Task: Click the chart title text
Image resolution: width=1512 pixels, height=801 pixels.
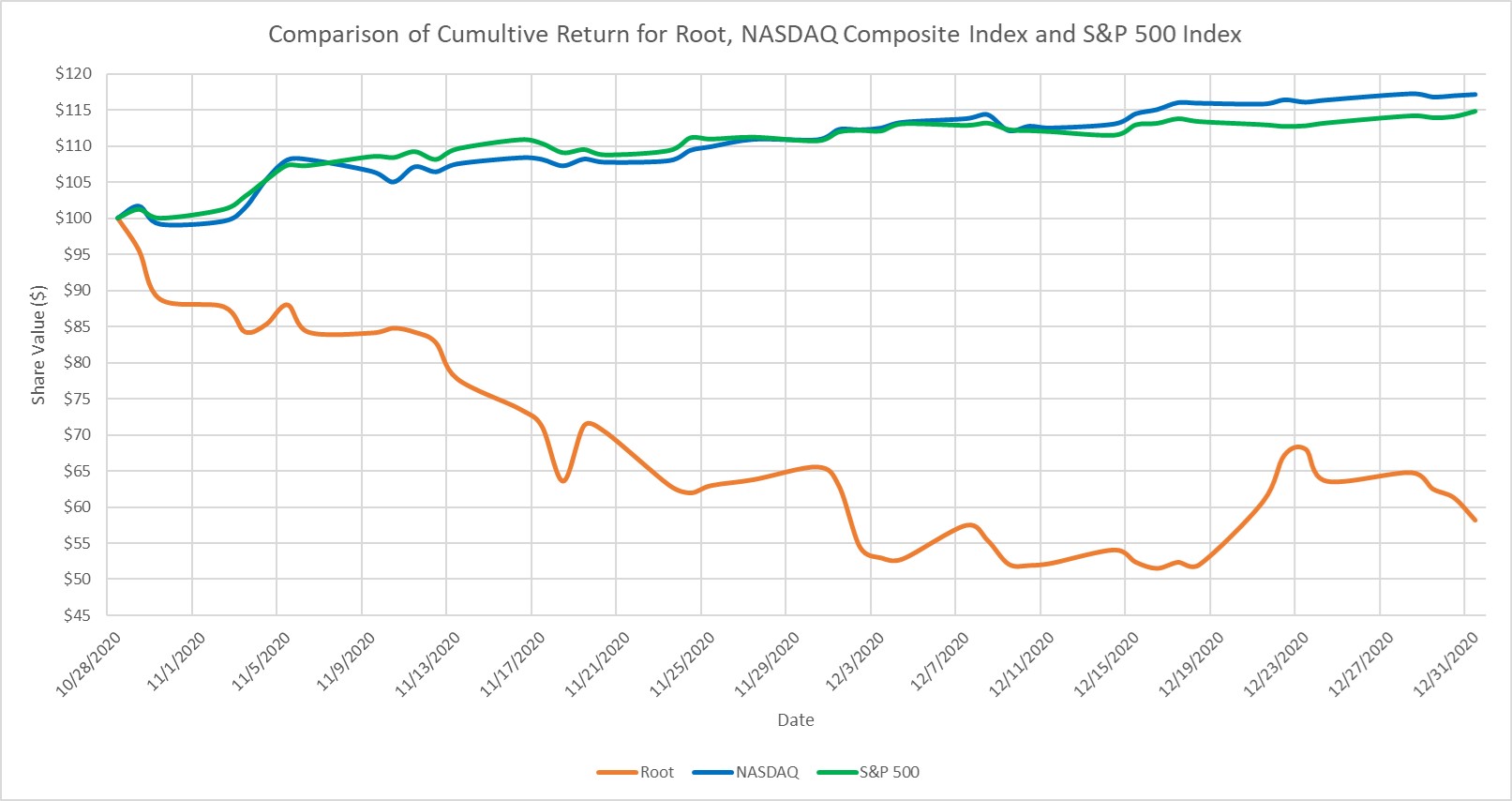Action: pos(755,35)
